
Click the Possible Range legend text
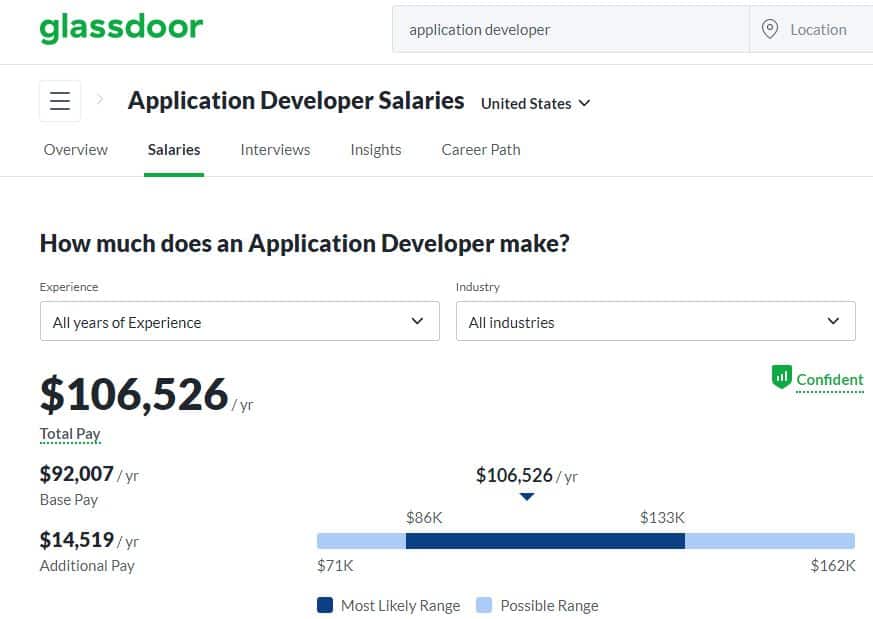[x=550, y=606]
